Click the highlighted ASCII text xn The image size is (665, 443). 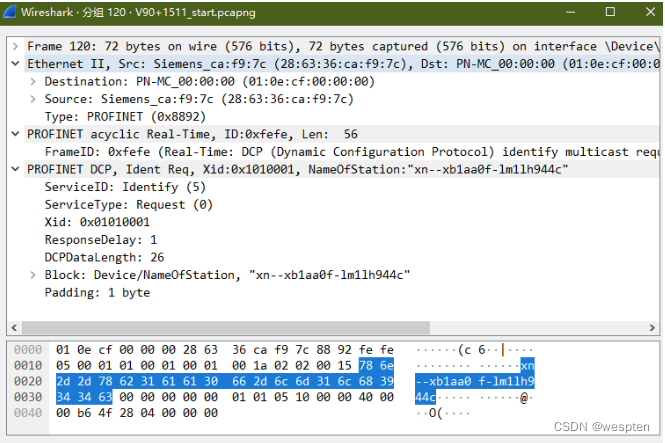click(527, 365)
